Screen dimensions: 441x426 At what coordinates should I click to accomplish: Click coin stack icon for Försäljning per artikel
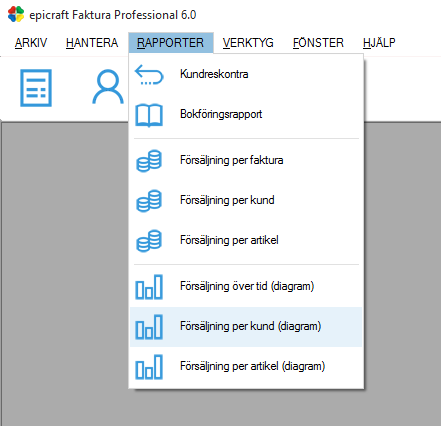149,241
